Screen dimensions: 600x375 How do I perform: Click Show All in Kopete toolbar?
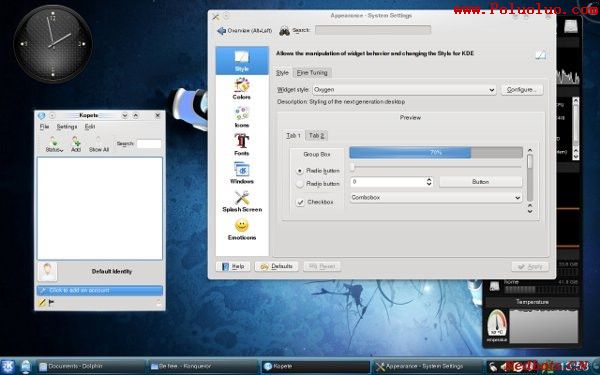[x=99, y=144]
